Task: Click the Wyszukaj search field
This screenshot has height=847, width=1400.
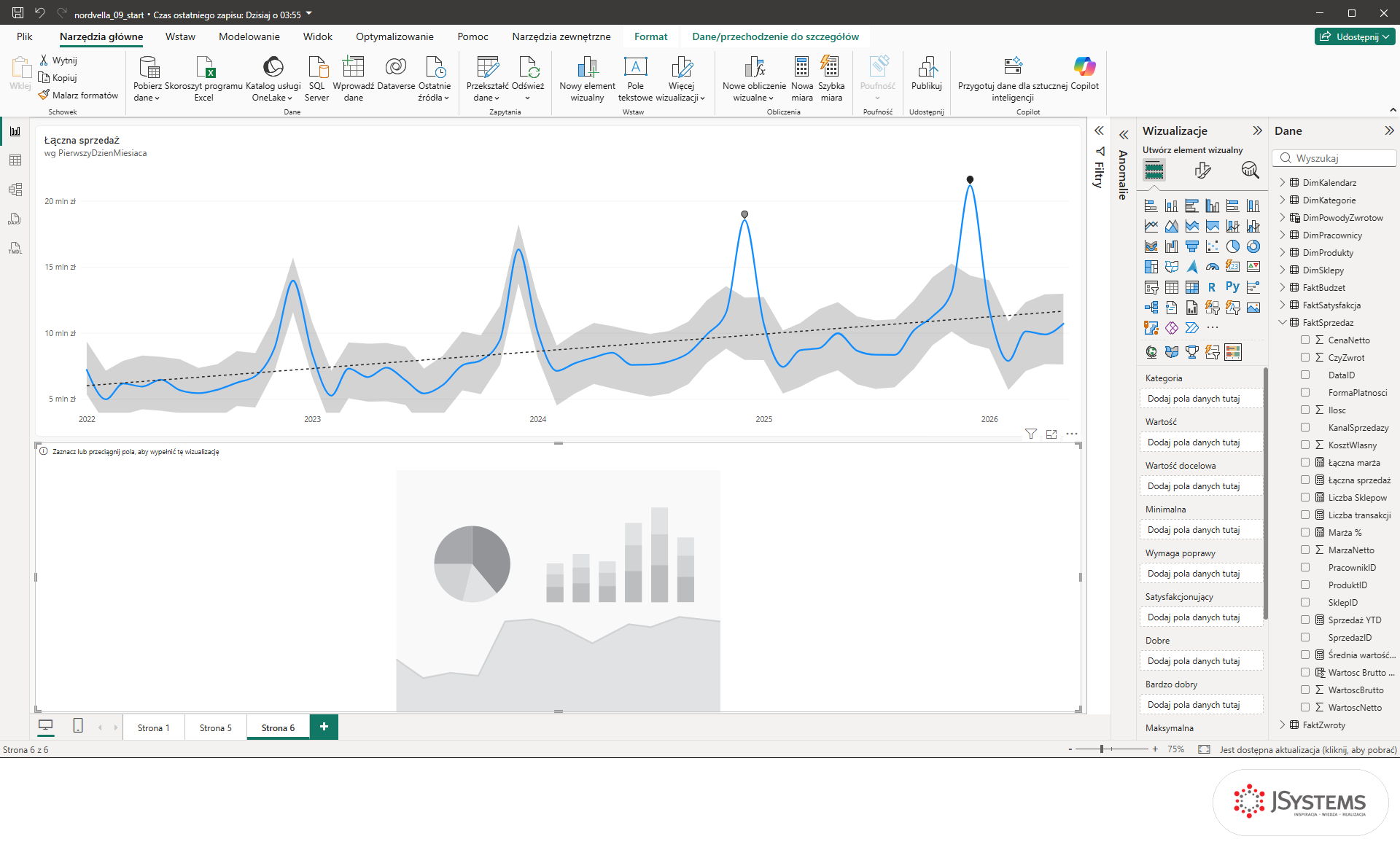Action: (x=1335, y=158)
